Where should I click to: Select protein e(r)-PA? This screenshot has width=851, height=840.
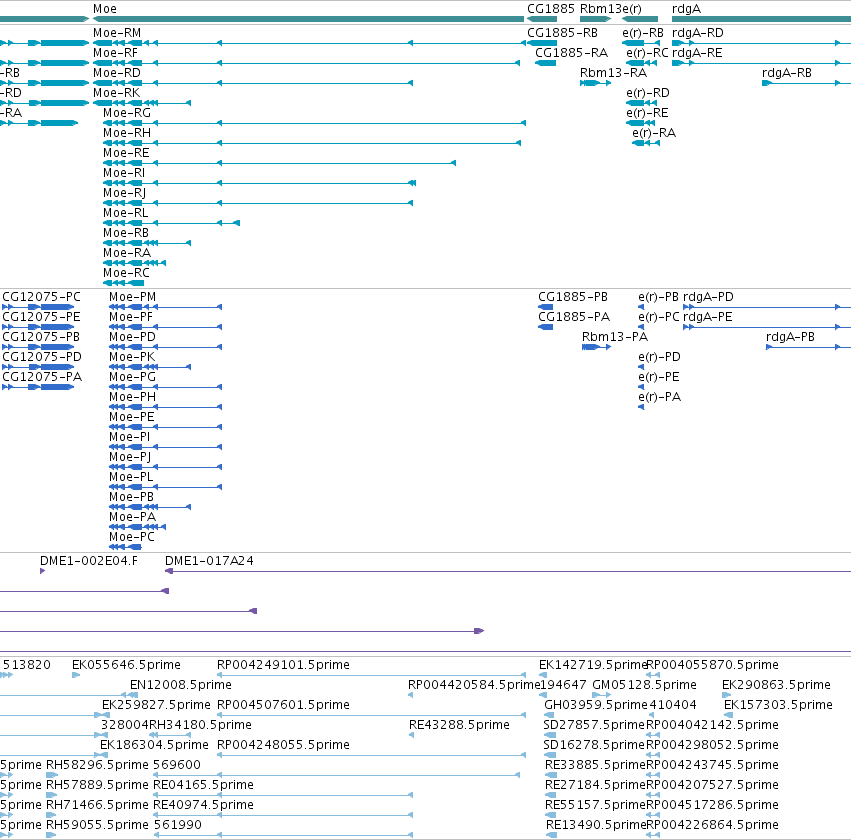(x=659, y=397)
